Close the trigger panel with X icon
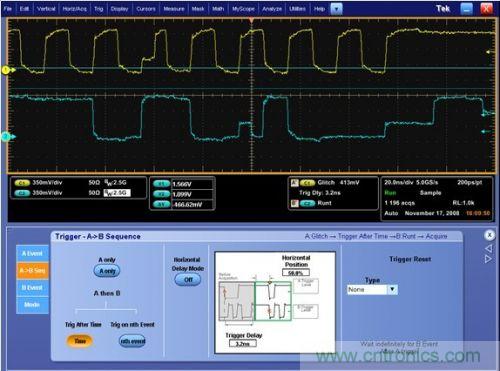Screen dimensions: 500x371 tap(489, 235)
